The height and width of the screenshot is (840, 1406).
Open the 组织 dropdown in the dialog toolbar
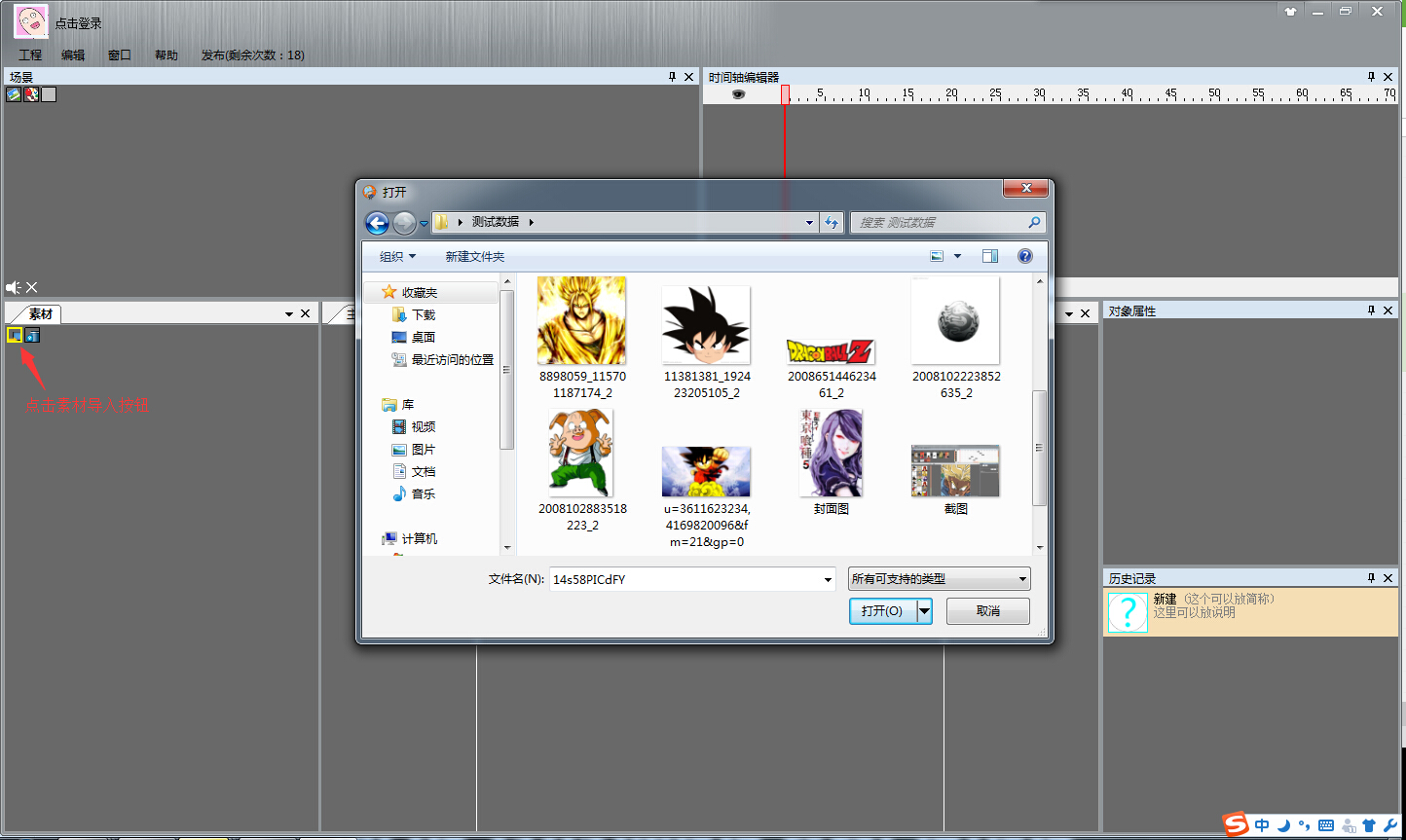pyautogui.click(x=397, y=257)
